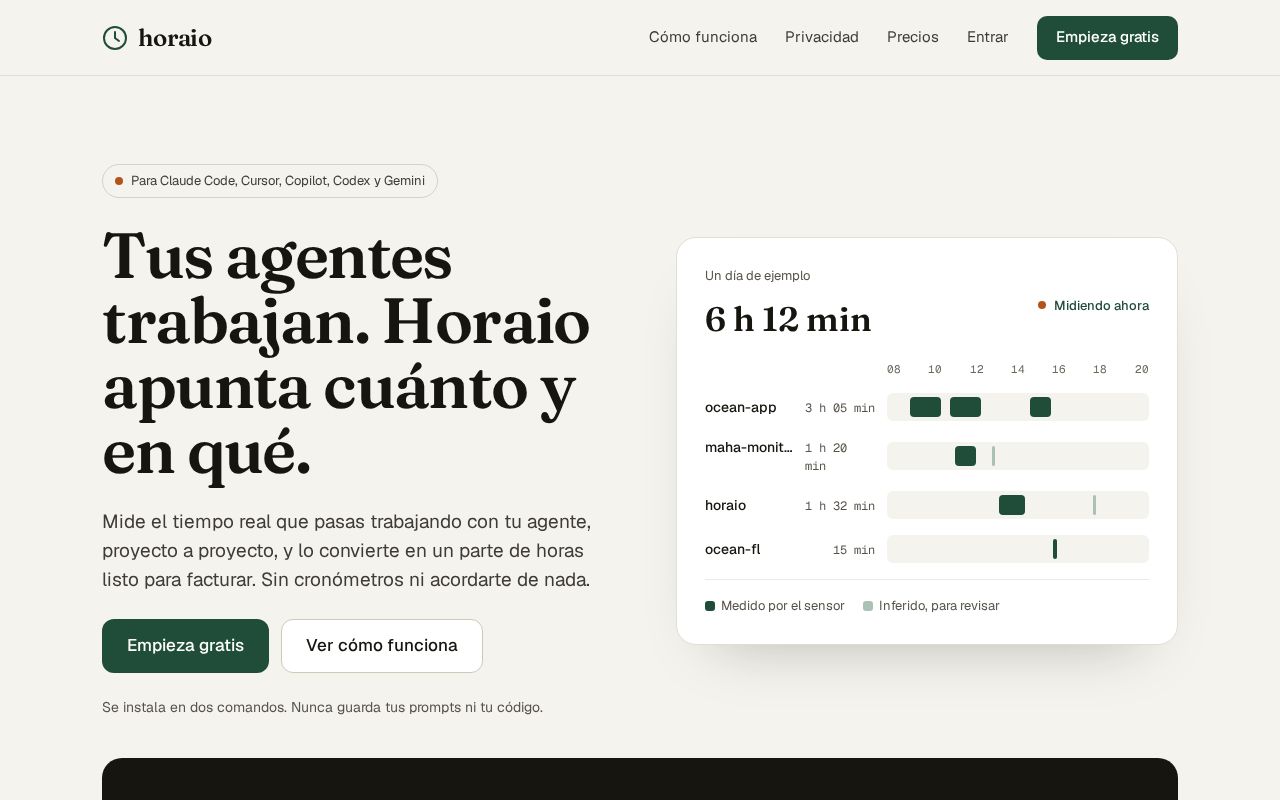Click the Medido por el sensor legend text
1280x800 pixels.
783,606
